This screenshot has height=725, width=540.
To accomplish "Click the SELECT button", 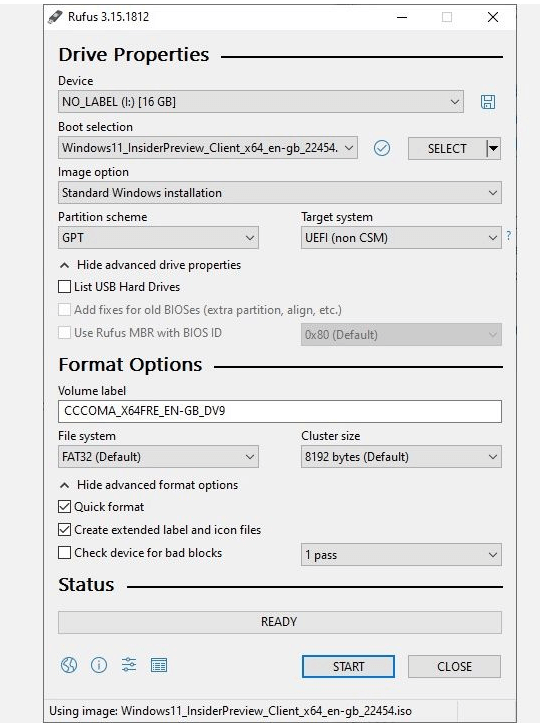I will [x=447, y=148].
